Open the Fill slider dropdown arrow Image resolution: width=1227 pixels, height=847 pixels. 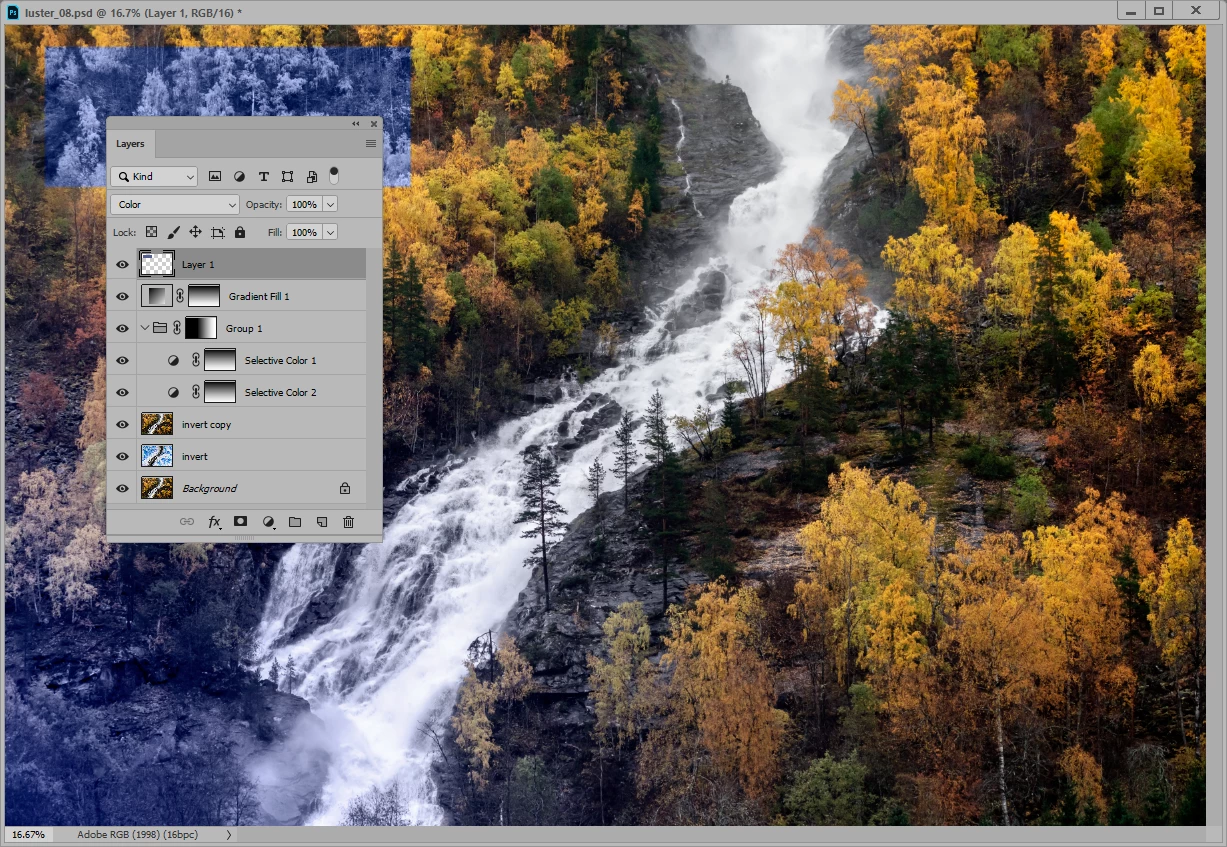pyautogui.click(x=330, y=232)
